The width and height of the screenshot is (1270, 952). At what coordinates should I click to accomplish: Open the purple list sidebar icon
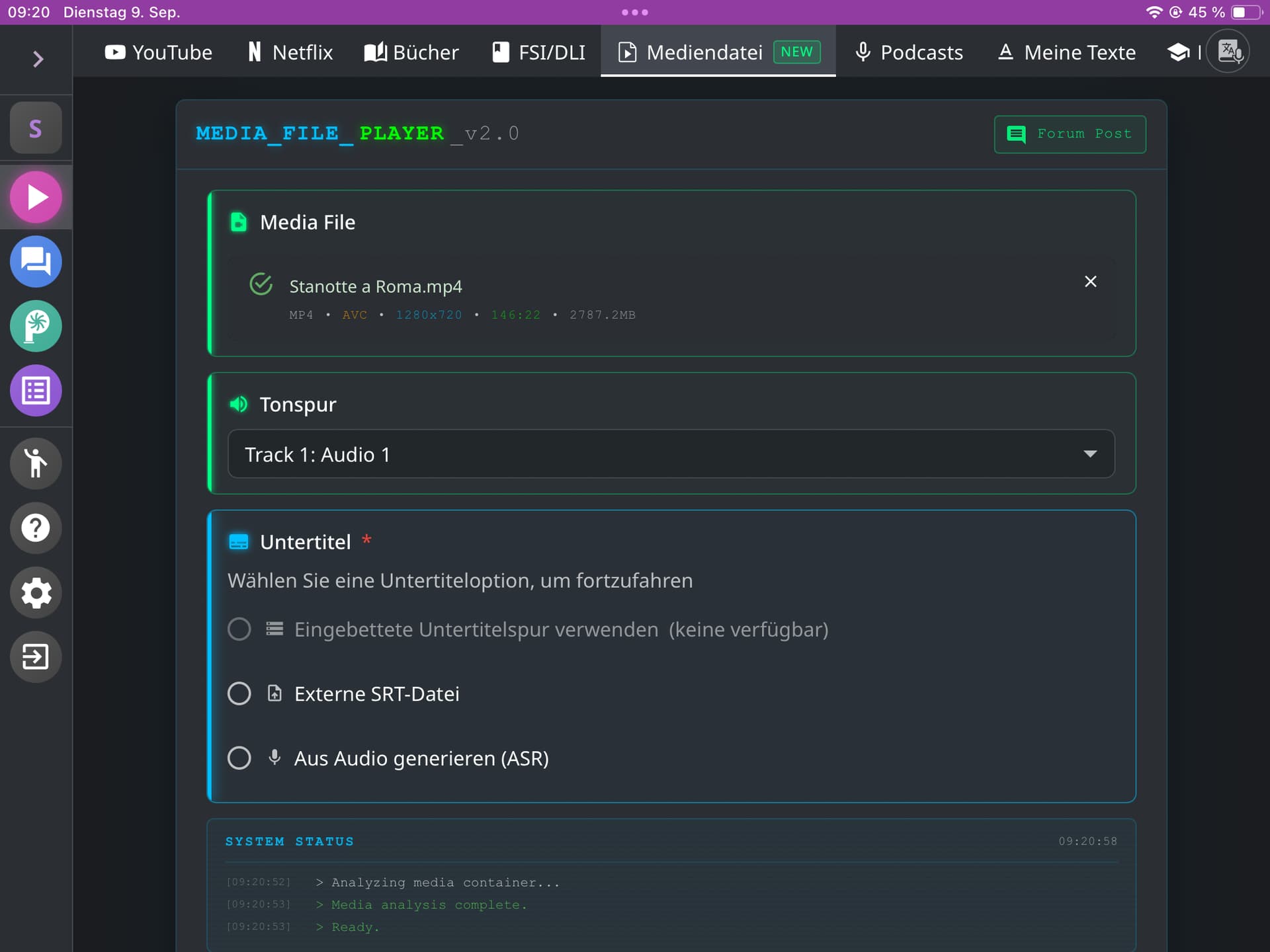[36, 391]
